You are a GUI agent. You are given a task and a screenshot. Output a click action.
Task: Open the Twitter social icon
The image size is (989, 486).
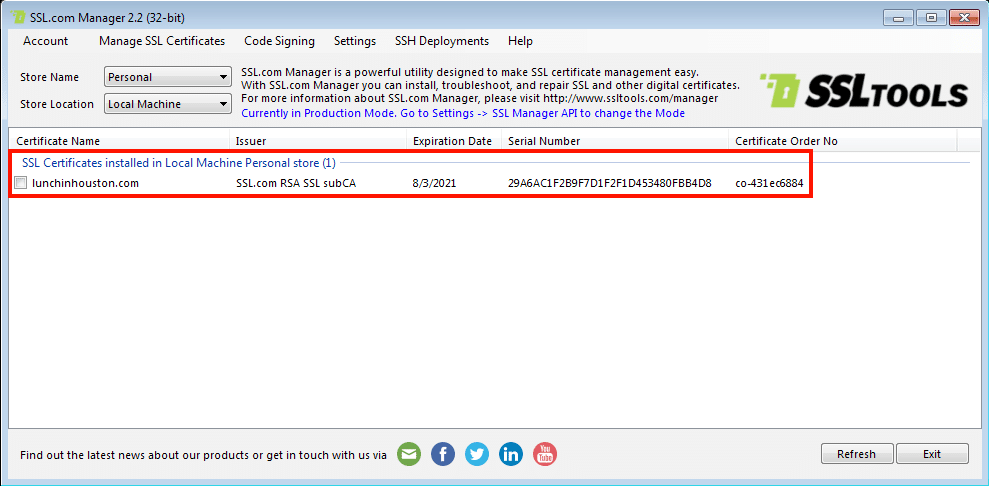point(477,454)
